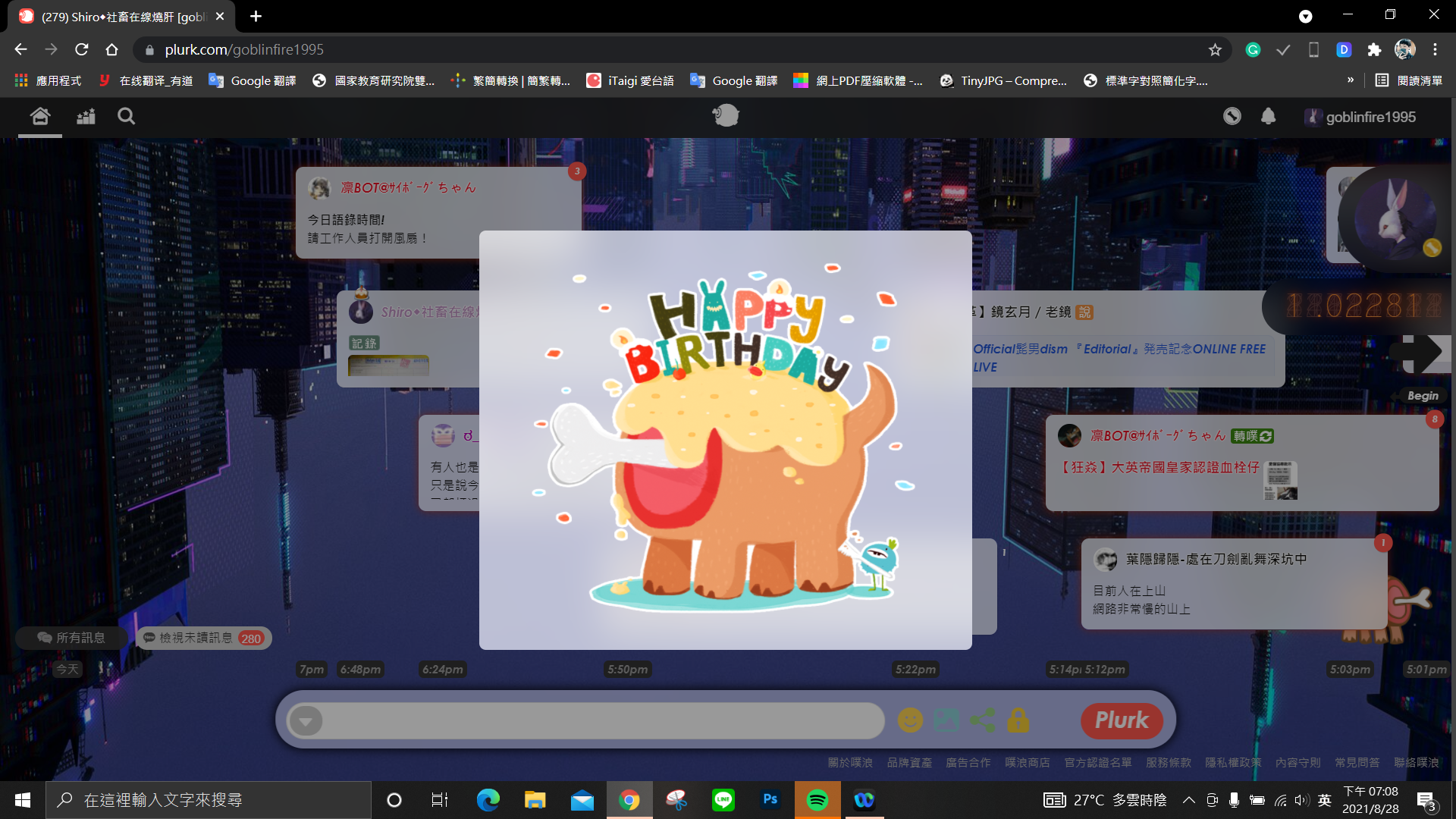Image resolution: width=1456 pixels, height=819 pixels.
Task: Click the Happy Birthday popup image
Action: click(726, 440)
